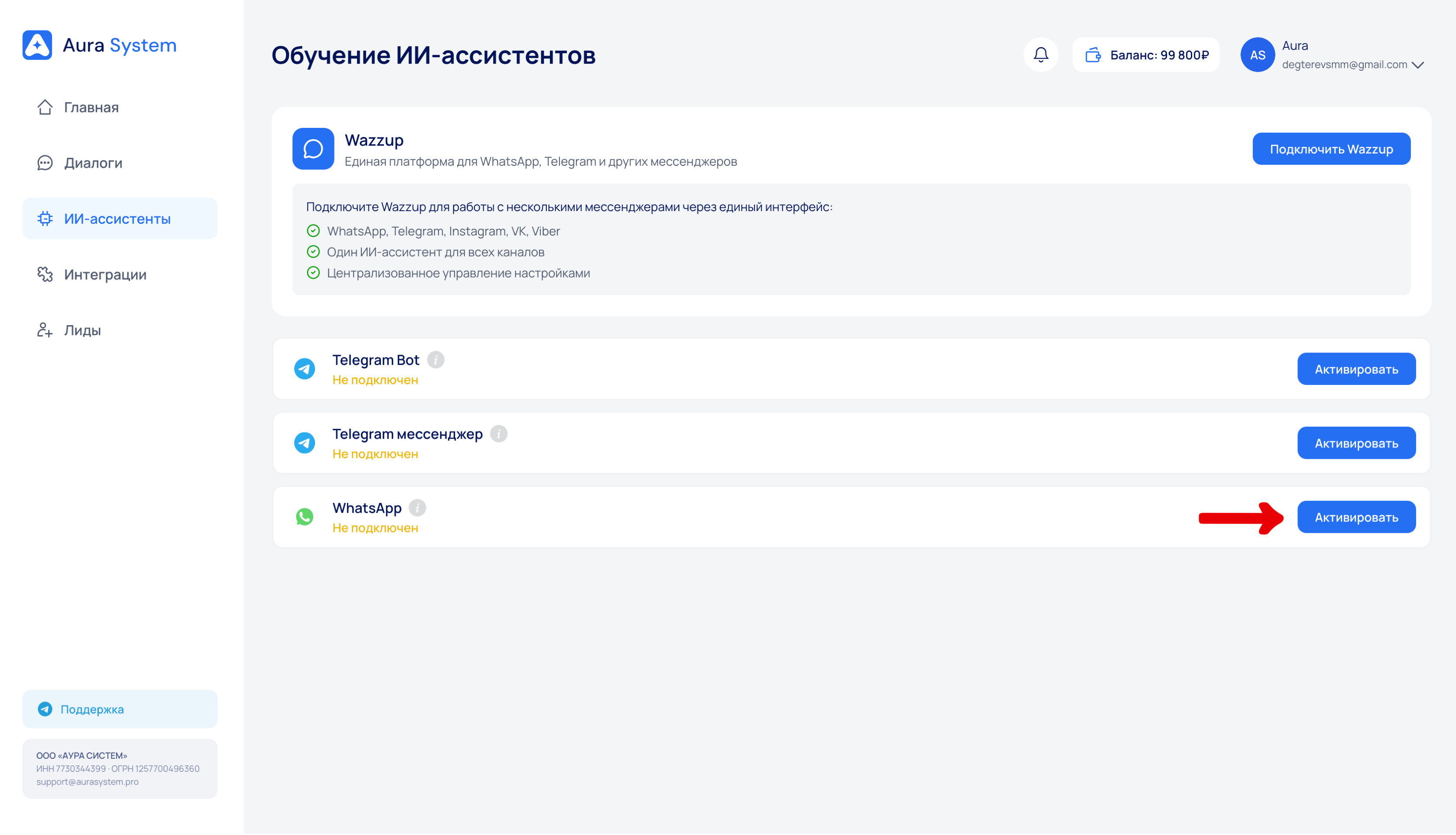
Task: Click the WhatsApp info icon
Action: click(417, 508)
